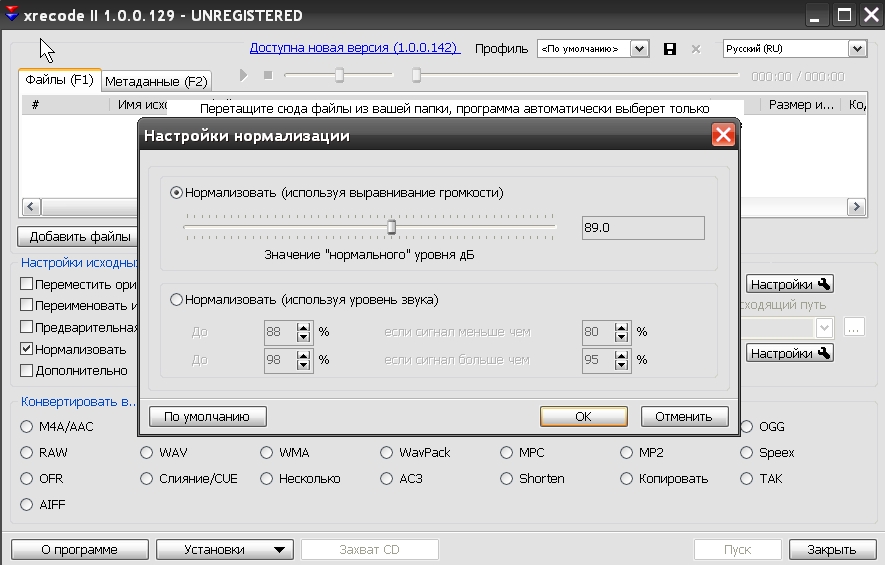Click the # column header
The width and height of the screenshot is (885, 565).
coord(65,104)
